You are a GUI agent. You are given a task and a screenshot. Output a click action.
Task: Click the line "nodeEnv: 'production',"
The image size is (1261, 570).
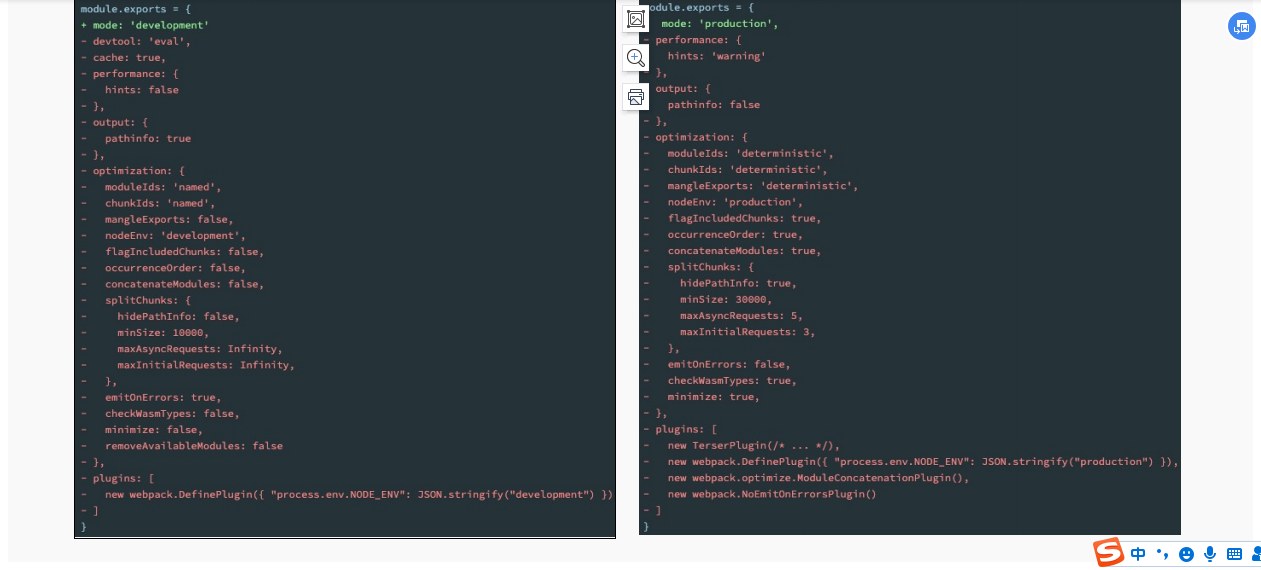735,201
